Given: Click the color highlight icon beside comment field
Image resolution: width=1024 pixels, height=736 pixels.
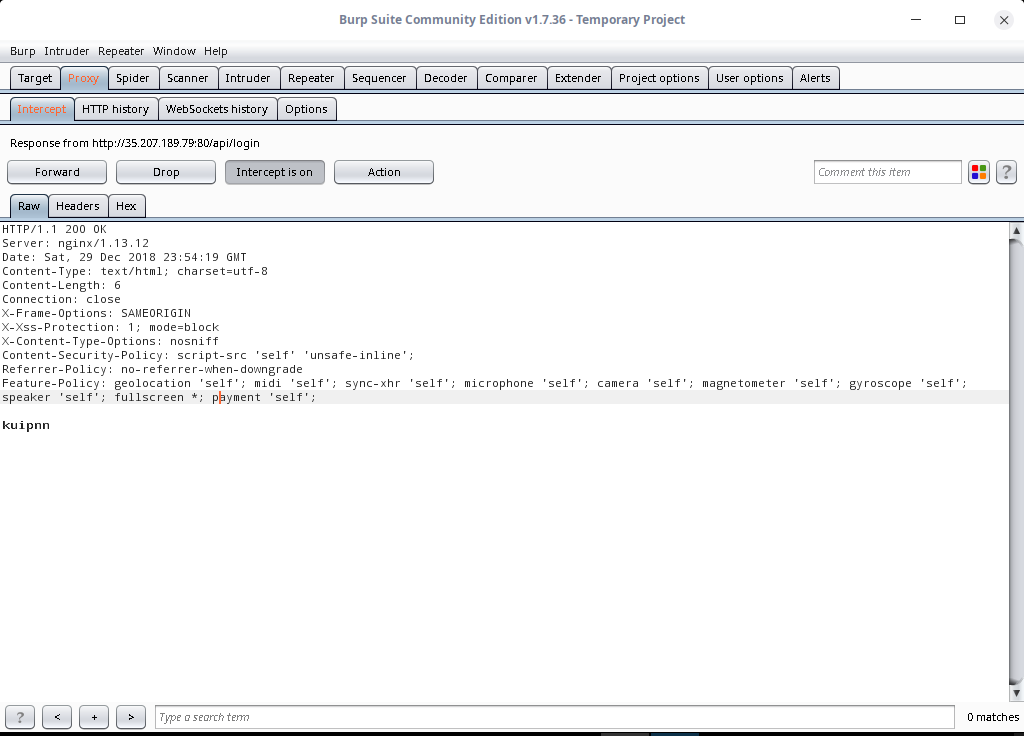Looking at the screenshot, I should coord(979,172).
